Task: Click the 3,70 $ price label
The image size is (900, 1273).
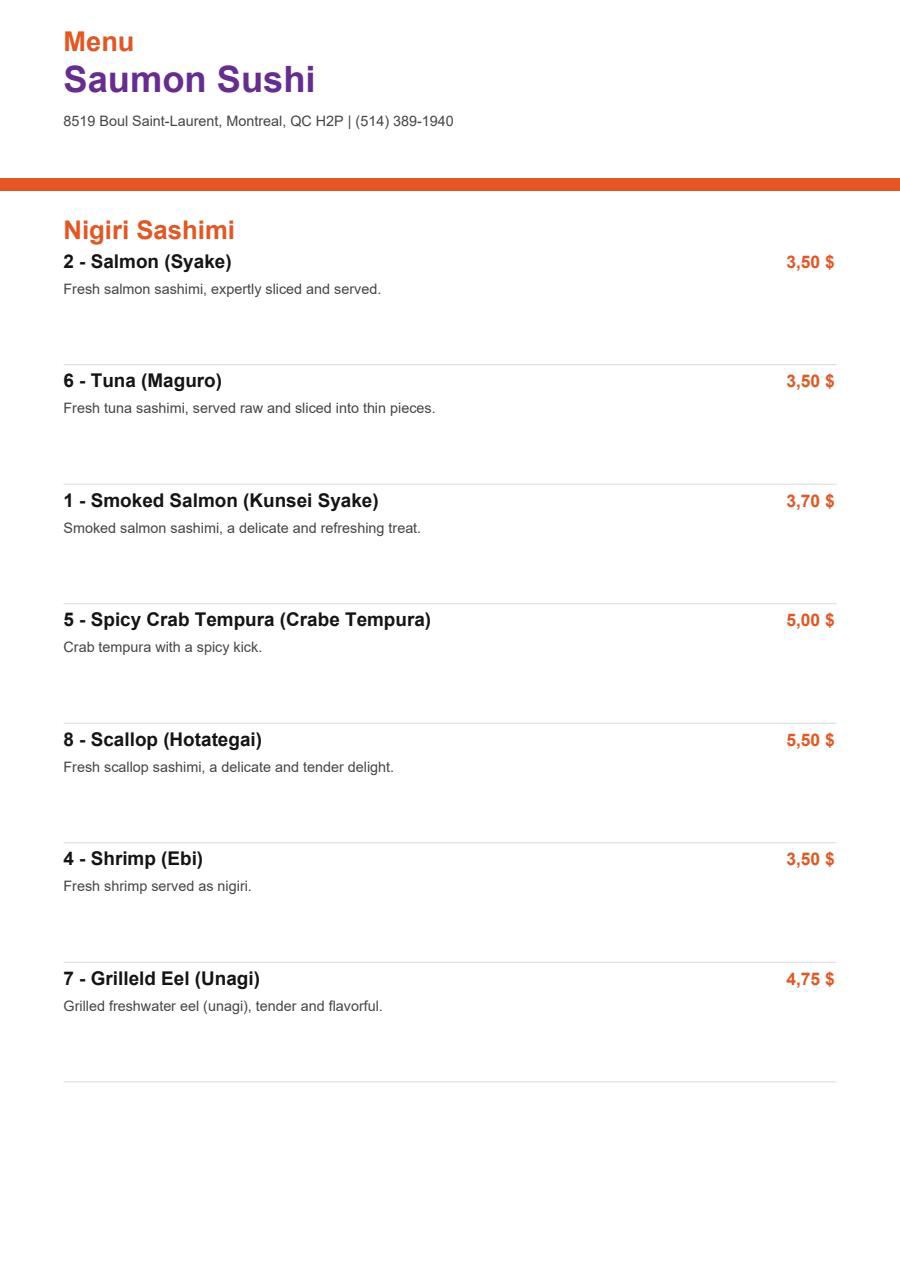Action: [810, 501]
